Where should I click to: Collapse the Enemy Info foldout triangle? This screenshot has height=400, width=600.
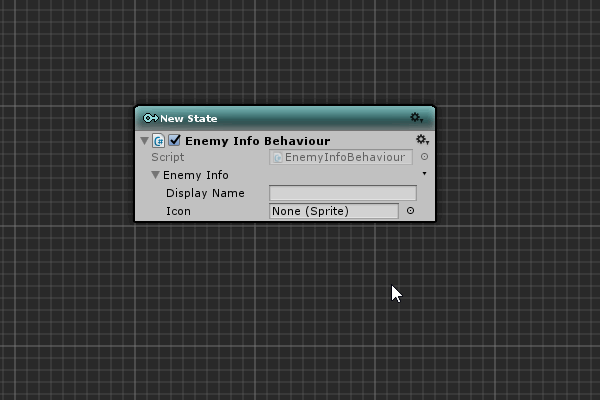156,175
